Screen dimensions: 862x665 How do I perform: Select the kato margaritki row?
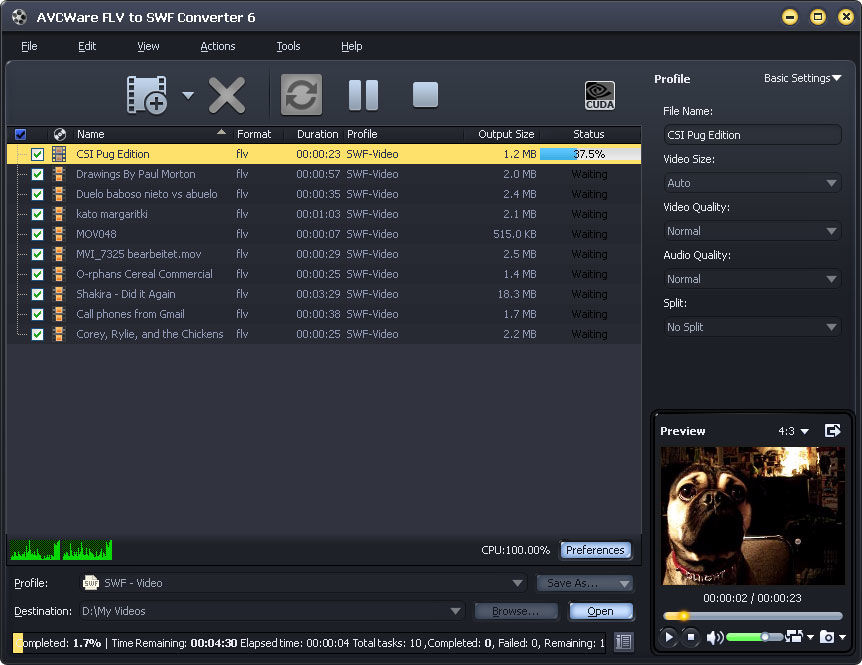[x=324, y=214]
